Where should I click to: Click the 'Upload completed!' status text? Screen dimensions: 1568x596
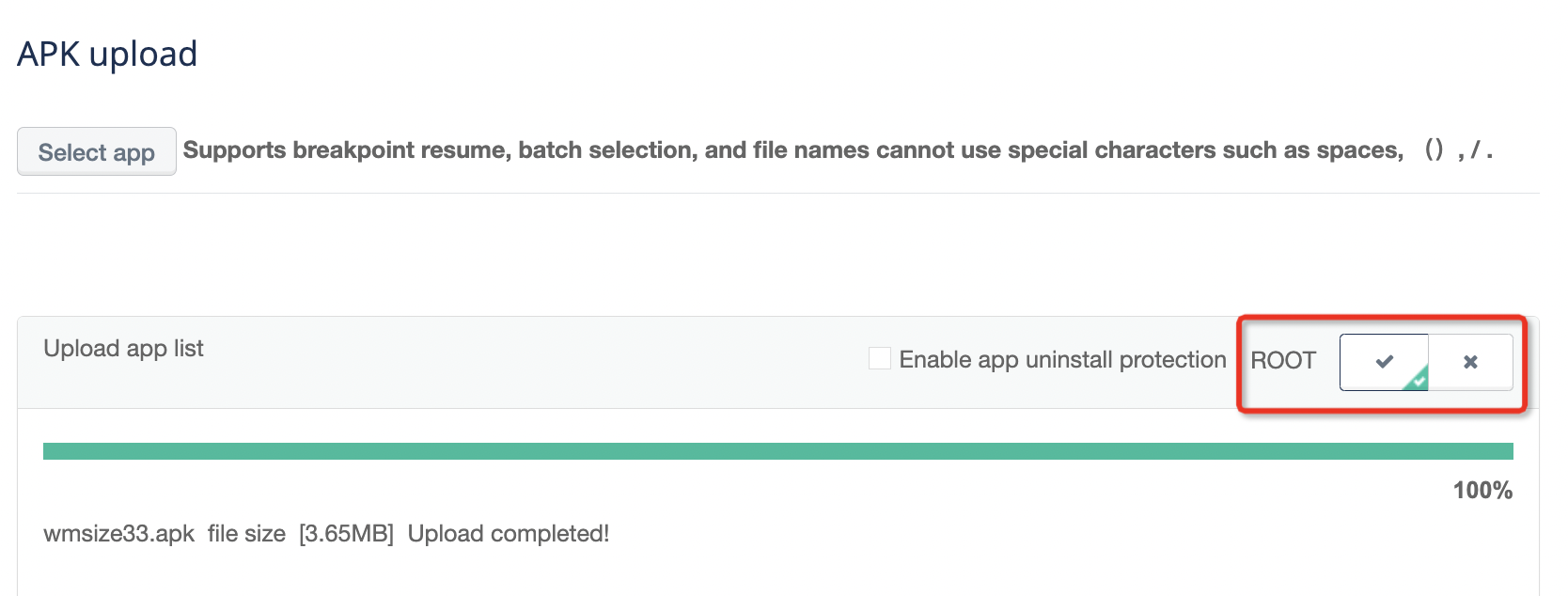(x=509, y=534)
